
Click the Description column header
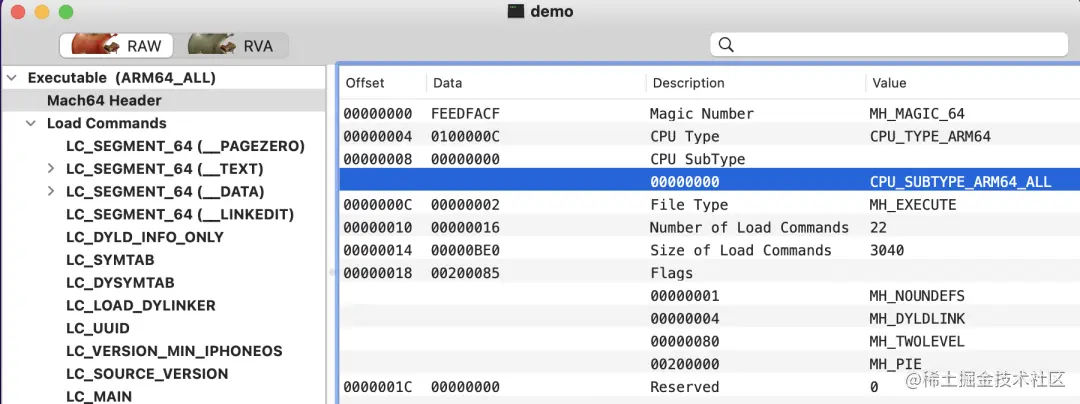[687, 83]
